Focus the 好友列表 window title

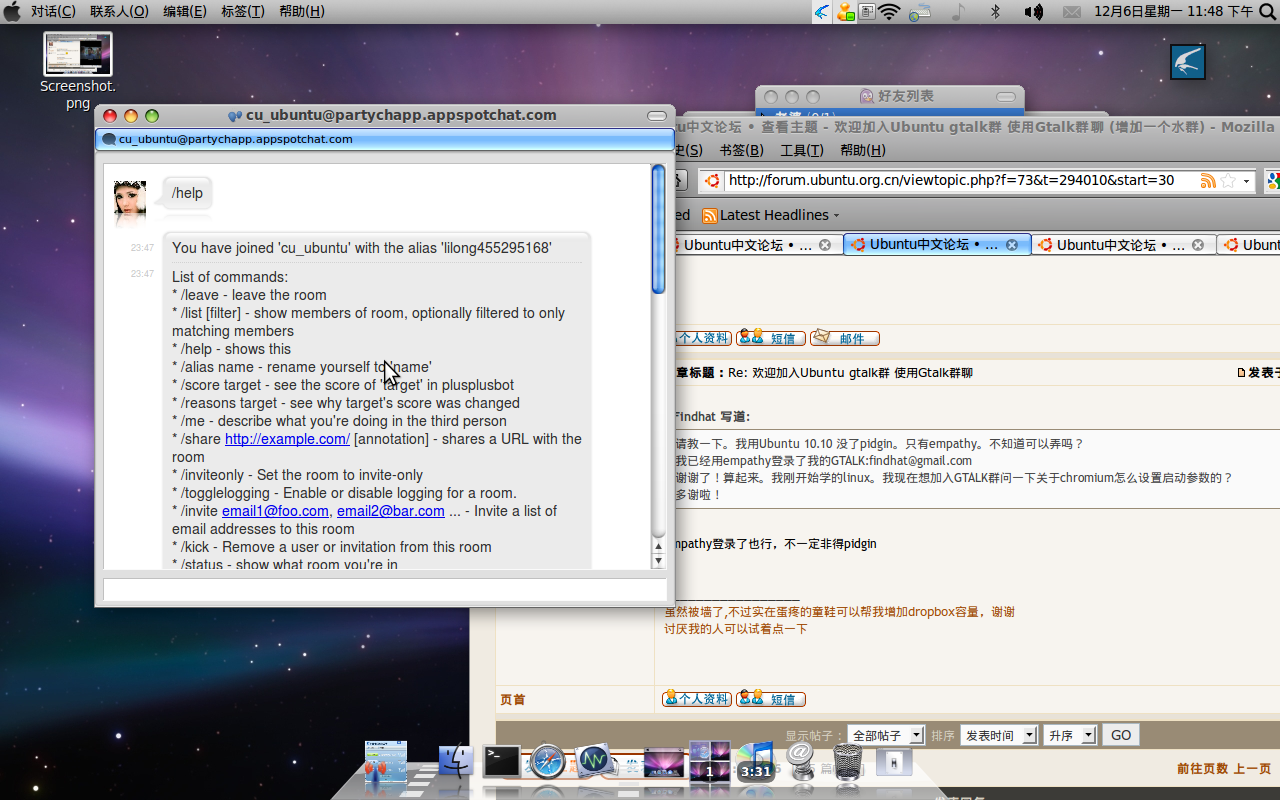click(x=897, y=96)
